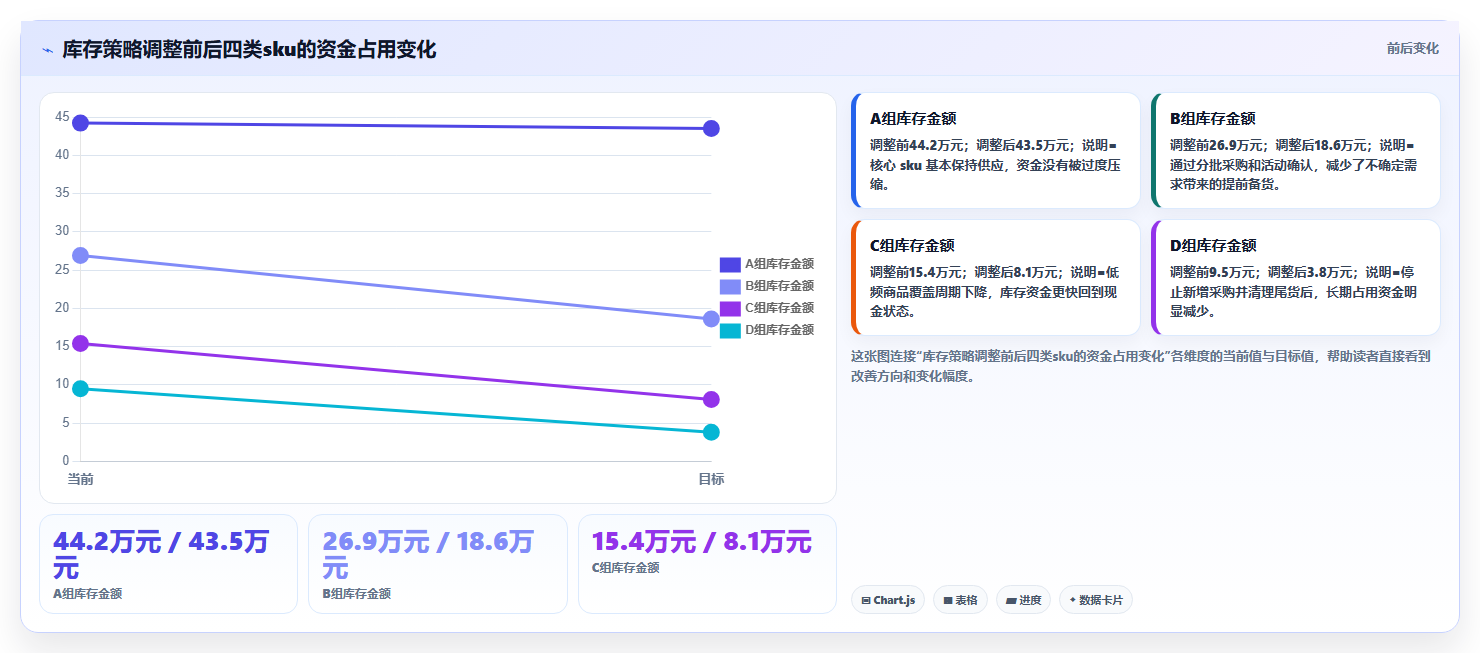Screen dimensions: 1480x653
Task: Click A组 data point at 目标
Action: click(711, 128)
